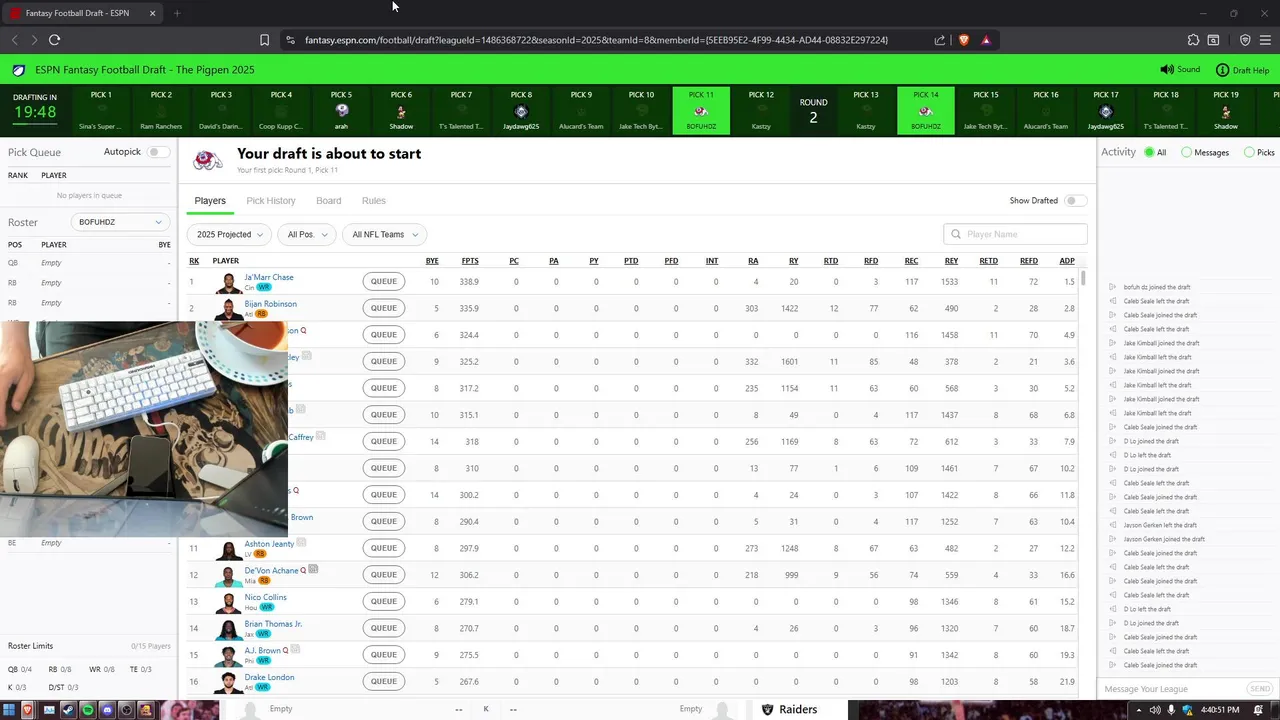Viewport: 1280px width, 720px height.
Task: Open the Brave Shields lion icon
Action: click(x=964, y=40)
